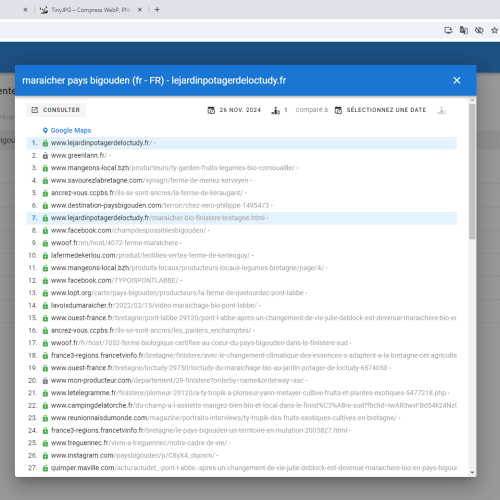Image resolution: width=500 pixels, height=500 pixels.
Task: Open result 6 destination-paysbigouden.com link
Action: (x=160, y=205)
